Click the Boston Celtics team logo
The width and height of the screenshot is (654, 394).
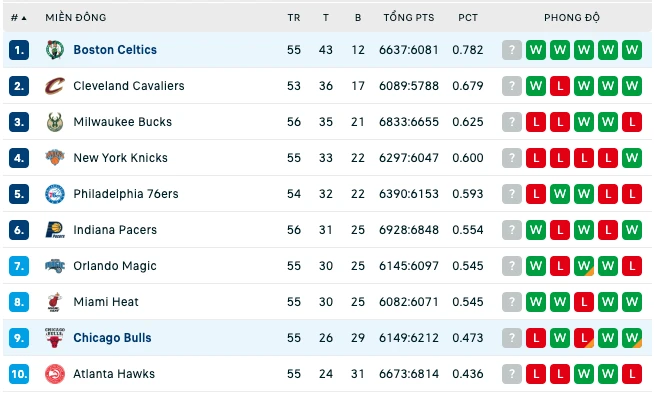tap(55, 50)
